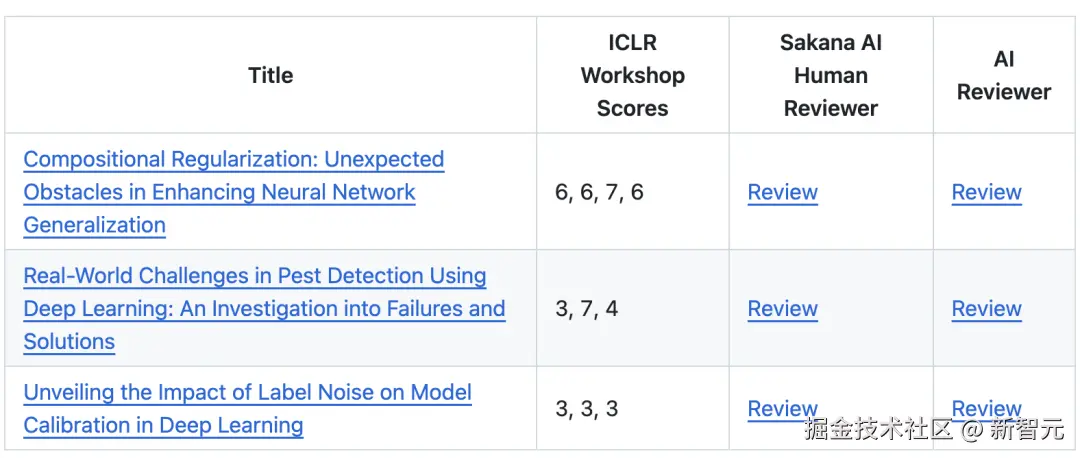Click the ICLR Workshop Scores column header
The image size is (1080, 458).
click(x=632, y=76)
